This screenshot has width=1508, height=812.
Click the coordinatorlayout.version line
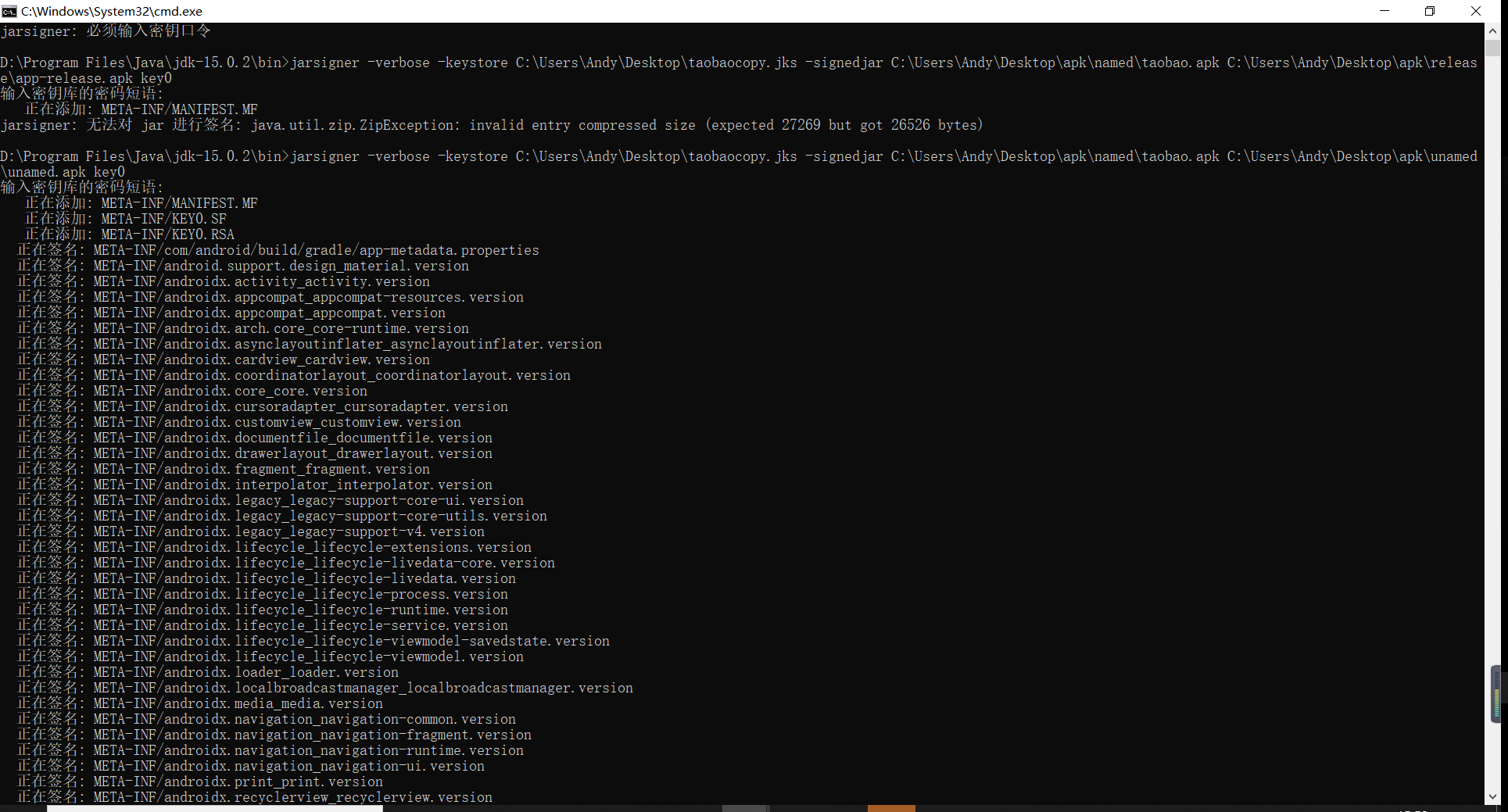(294, 375)
